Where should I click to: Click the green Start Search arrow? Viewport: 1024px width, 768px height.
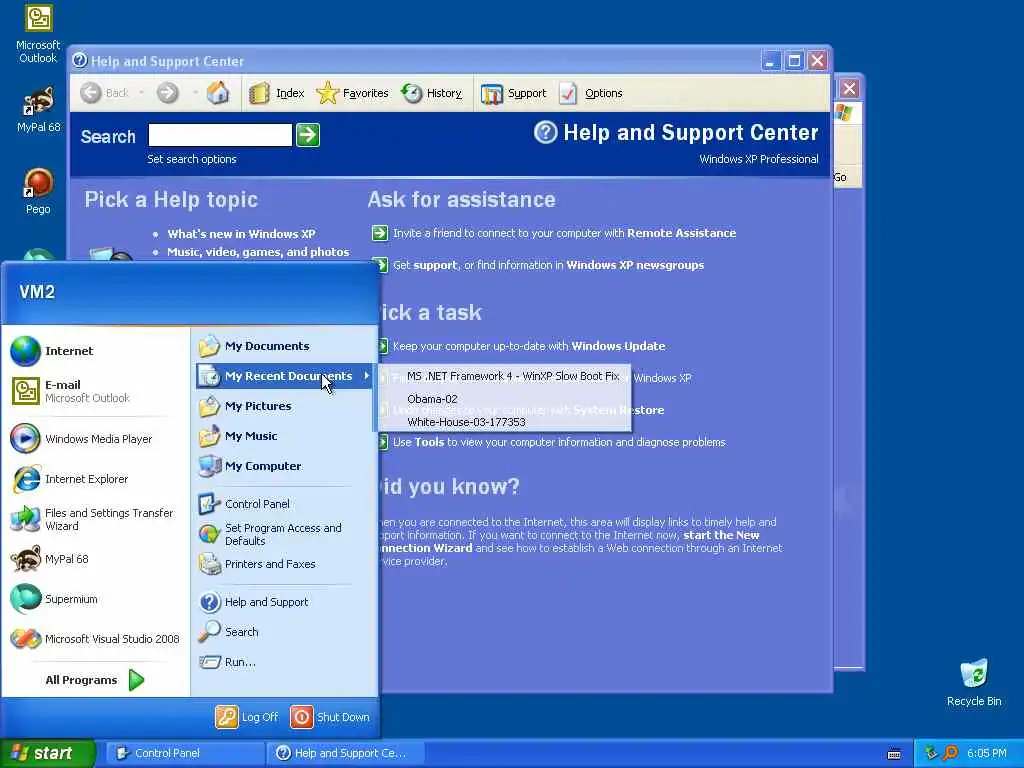308,135
